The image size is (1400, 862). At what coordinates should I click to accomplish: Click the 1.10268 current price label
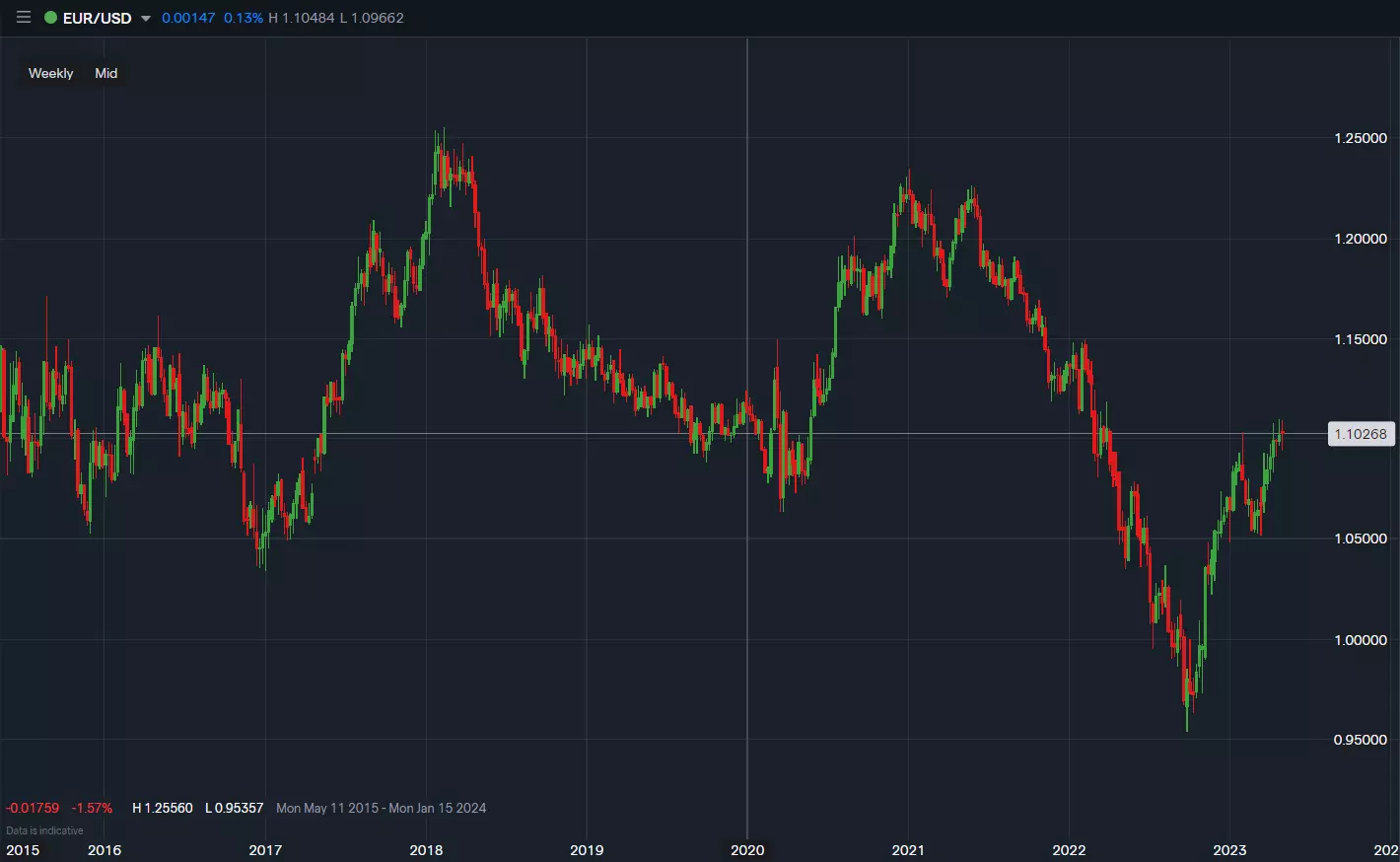tap(1361, 434)
